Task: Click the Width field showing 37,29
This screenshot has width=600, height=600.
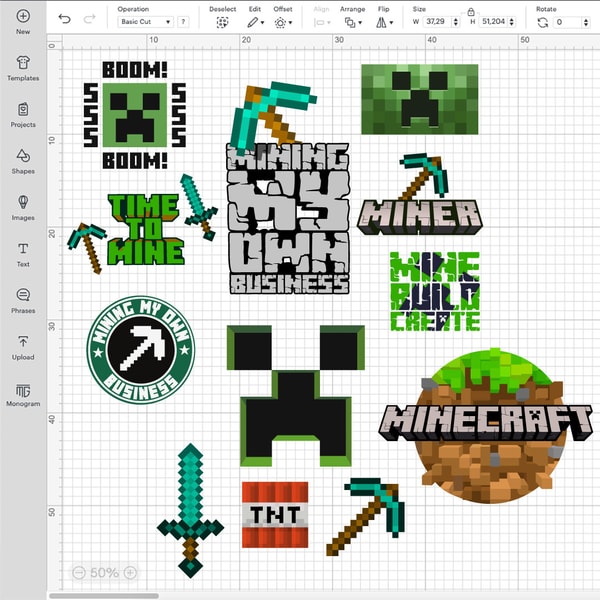Action: pyautogui.click(x=437, y=22)
